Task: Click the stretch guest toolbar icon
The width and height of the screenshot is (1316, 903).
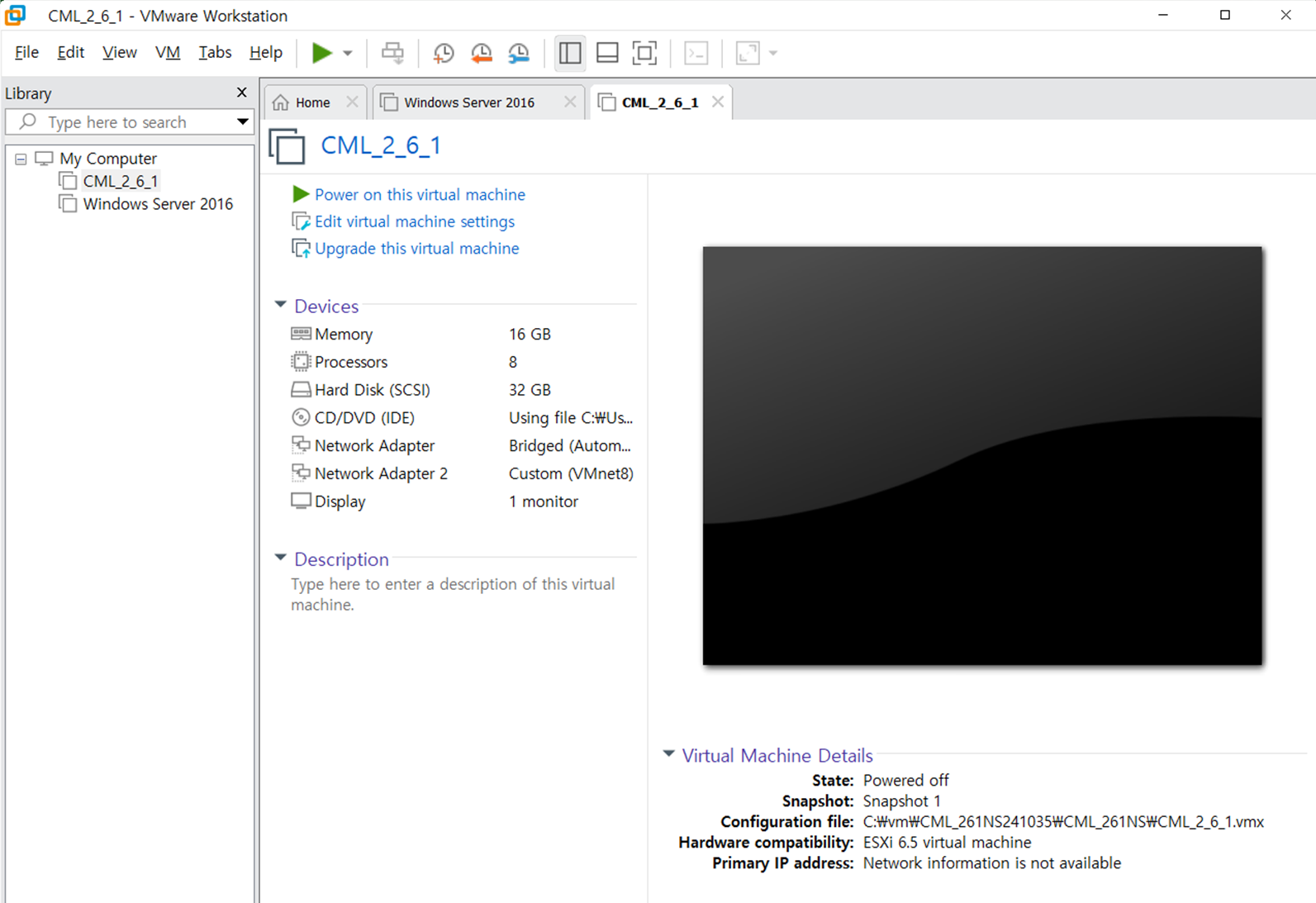Action: [748, 53]
